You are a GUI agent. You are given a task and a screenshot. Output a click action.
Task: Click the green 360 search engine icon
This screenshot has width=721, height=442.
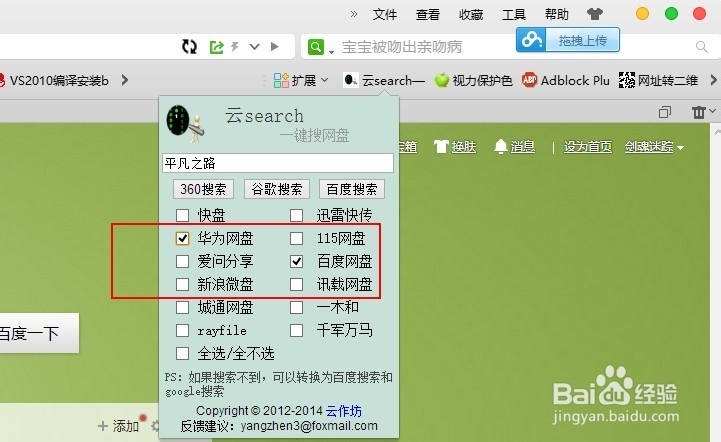coord(316,46)
